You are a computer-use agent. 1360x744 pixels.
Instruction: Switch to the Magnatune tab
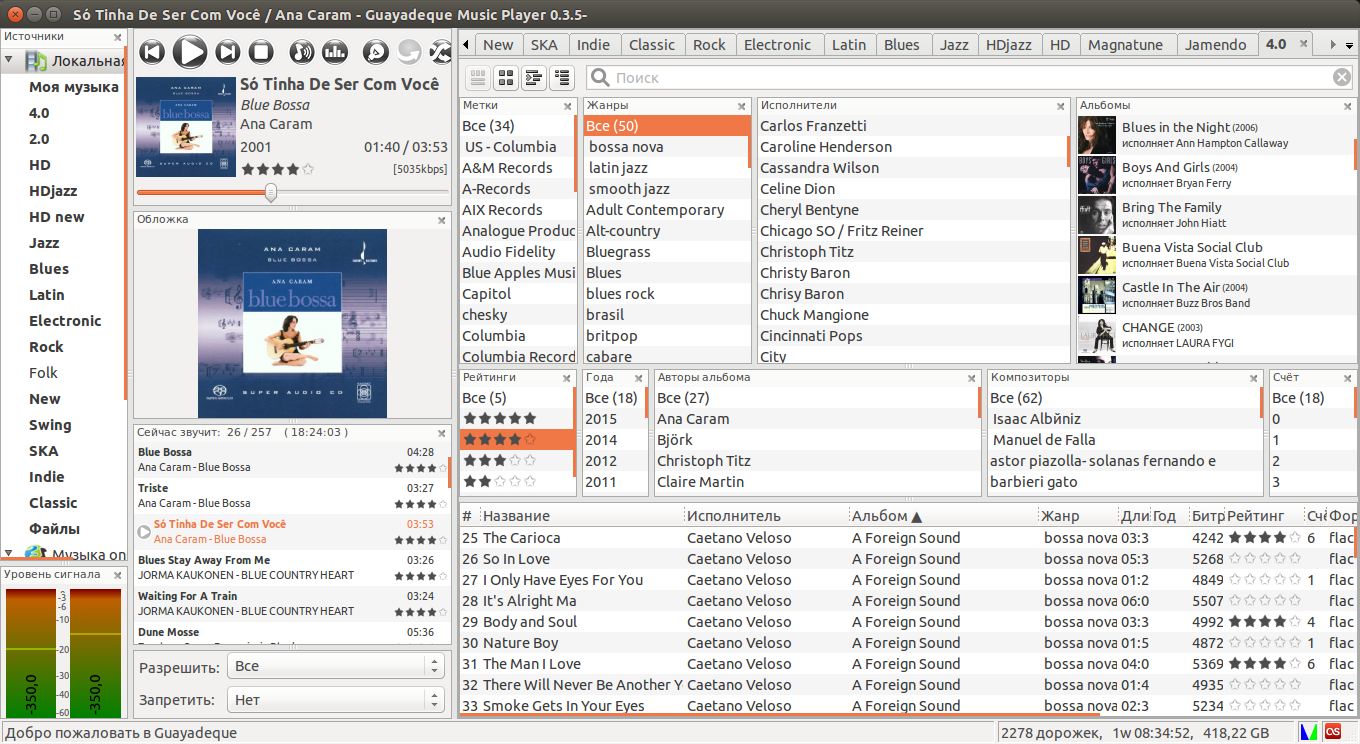(1125, 44)
